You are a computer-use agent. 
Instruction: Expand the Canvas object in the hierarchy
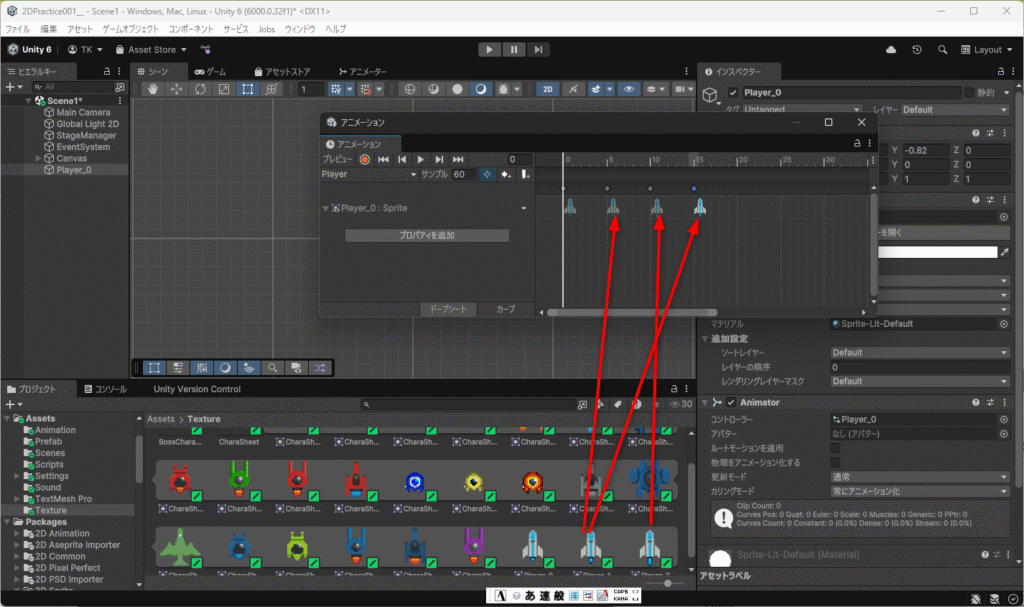39,158
